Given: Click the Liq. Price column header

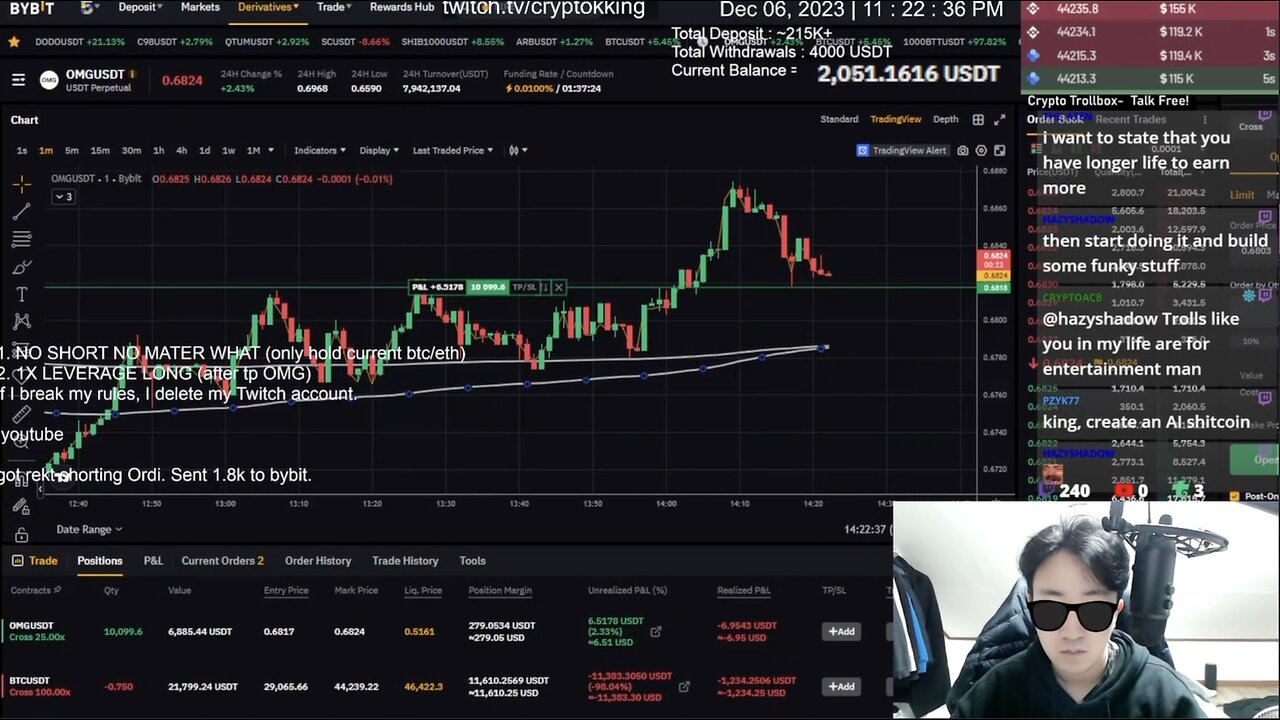Looking at the screenshot, I should click(423, 590).
